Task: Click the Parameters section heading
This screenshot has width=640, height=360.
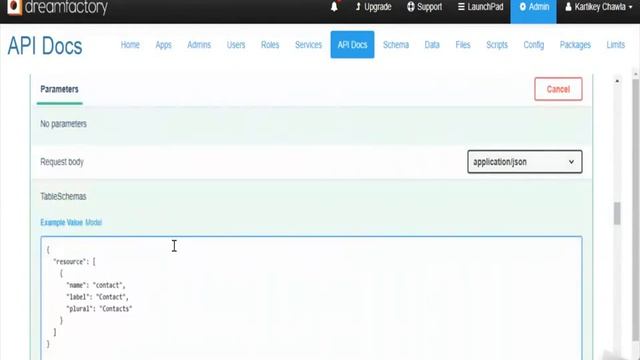Action: tap(60, 89)
